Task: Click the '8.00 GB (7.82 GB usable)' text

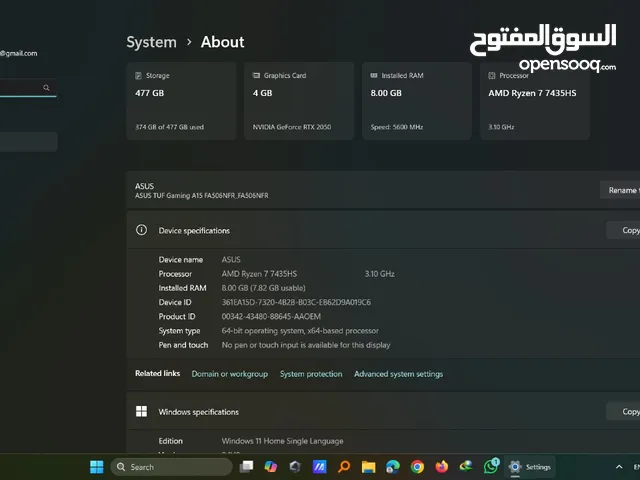Action: point(263,288)
